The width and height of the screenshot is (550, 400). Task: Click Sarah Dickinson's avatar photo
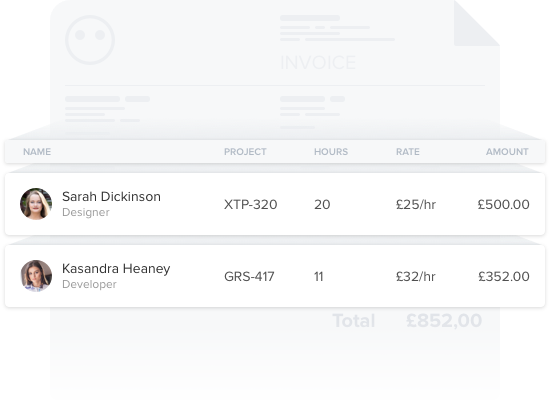coord(36,204)
